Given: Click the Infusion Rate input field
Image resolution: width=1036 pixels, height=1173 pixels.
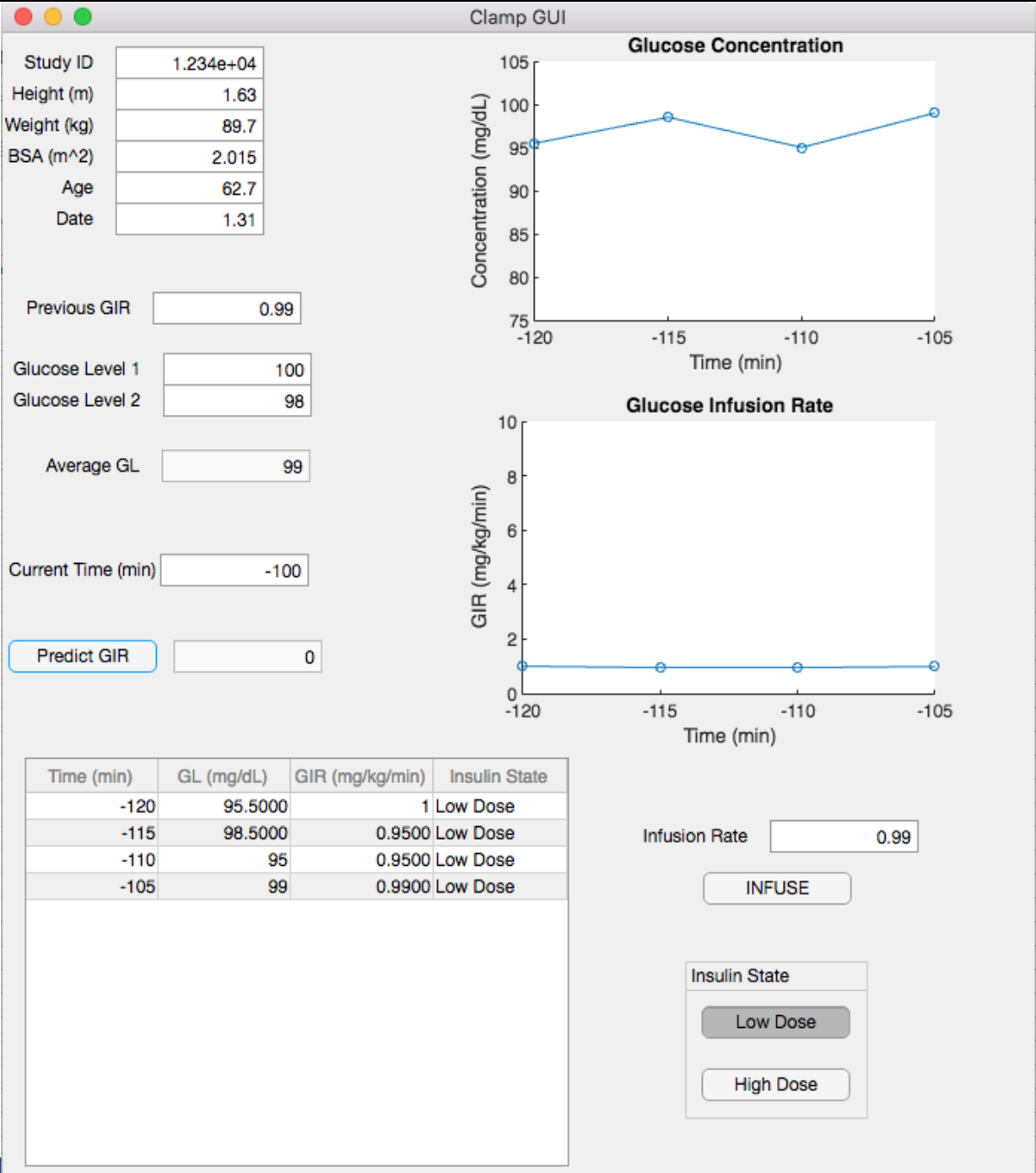Looking at the screenshot, I should [844, 837].
